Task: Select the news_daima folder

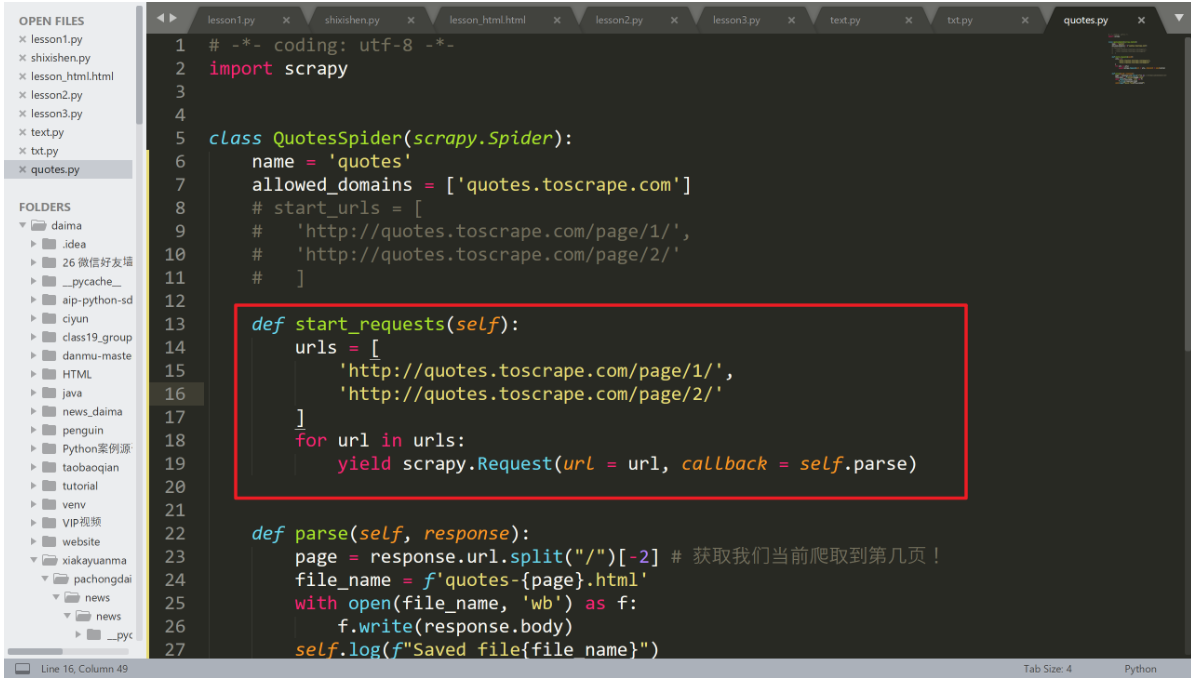Action: click(x=92, y=412)
